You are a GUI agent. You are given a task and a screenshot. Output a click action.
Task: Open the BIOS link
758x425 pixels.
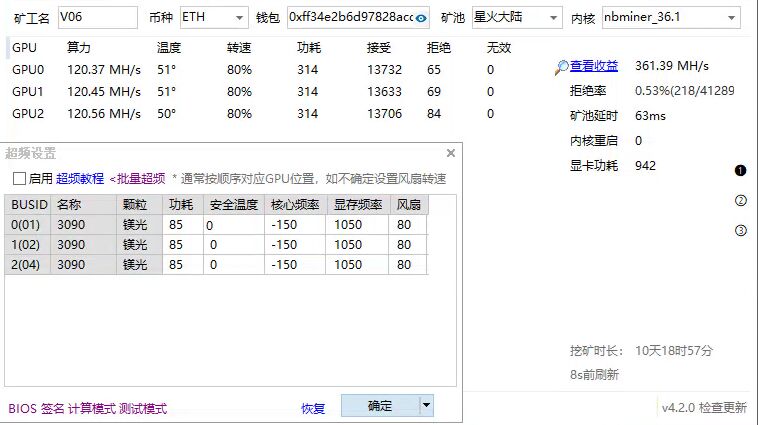click(22, 409)
